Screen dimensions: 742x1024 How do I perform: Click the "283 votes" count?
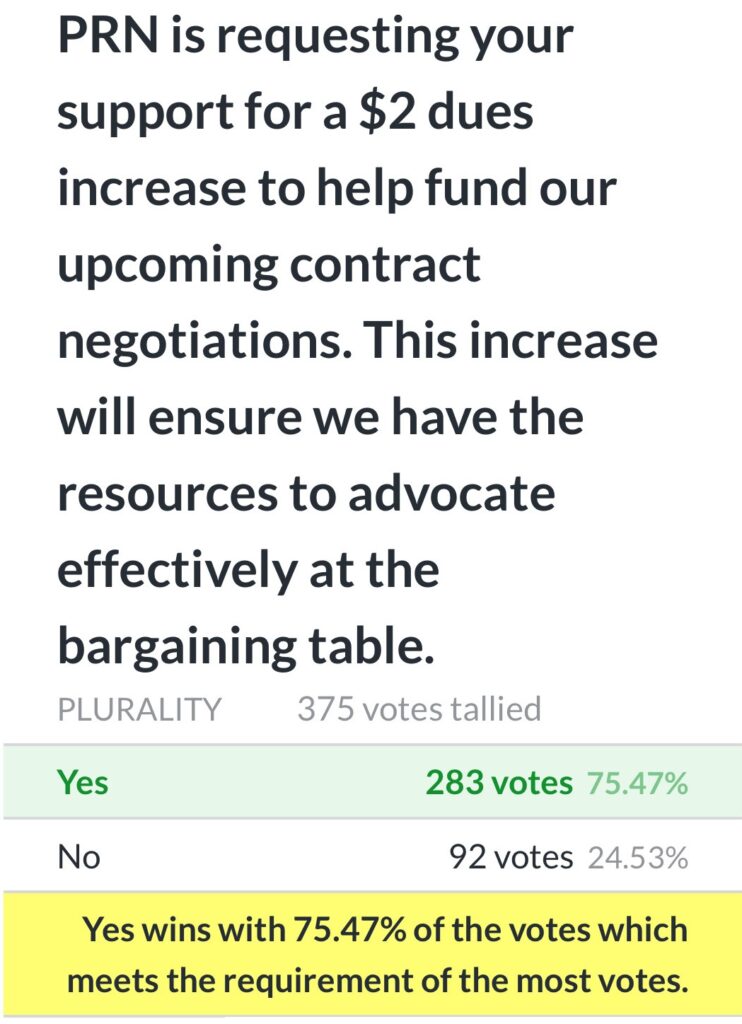pyautogui.click(x=499, y=782)
